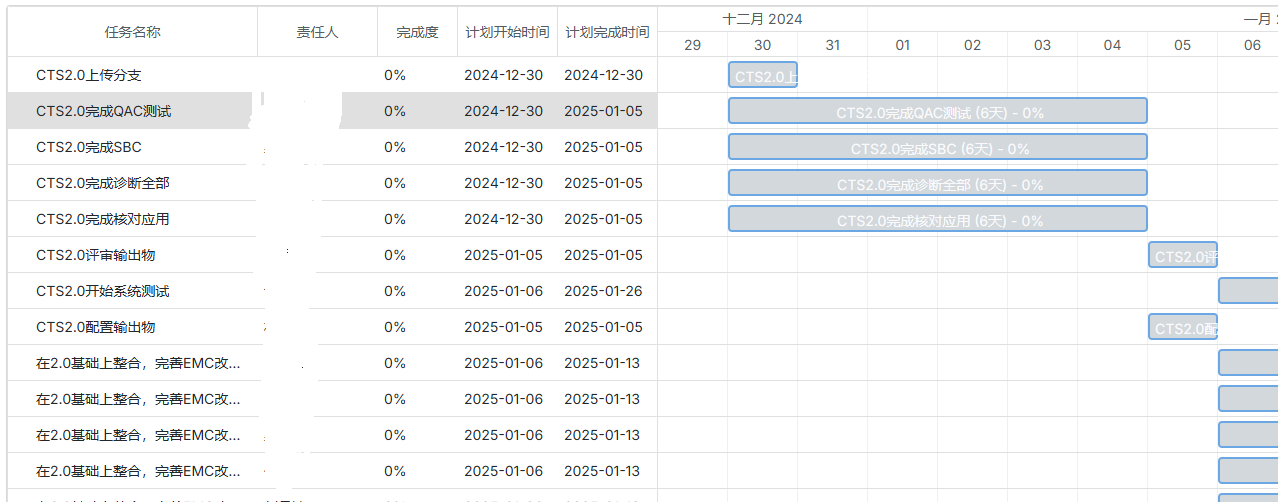This screenshot has width=1278, height=502.
Task: Click the 完成度 column header
Action: pyautogui.click(x=417, y=32)
